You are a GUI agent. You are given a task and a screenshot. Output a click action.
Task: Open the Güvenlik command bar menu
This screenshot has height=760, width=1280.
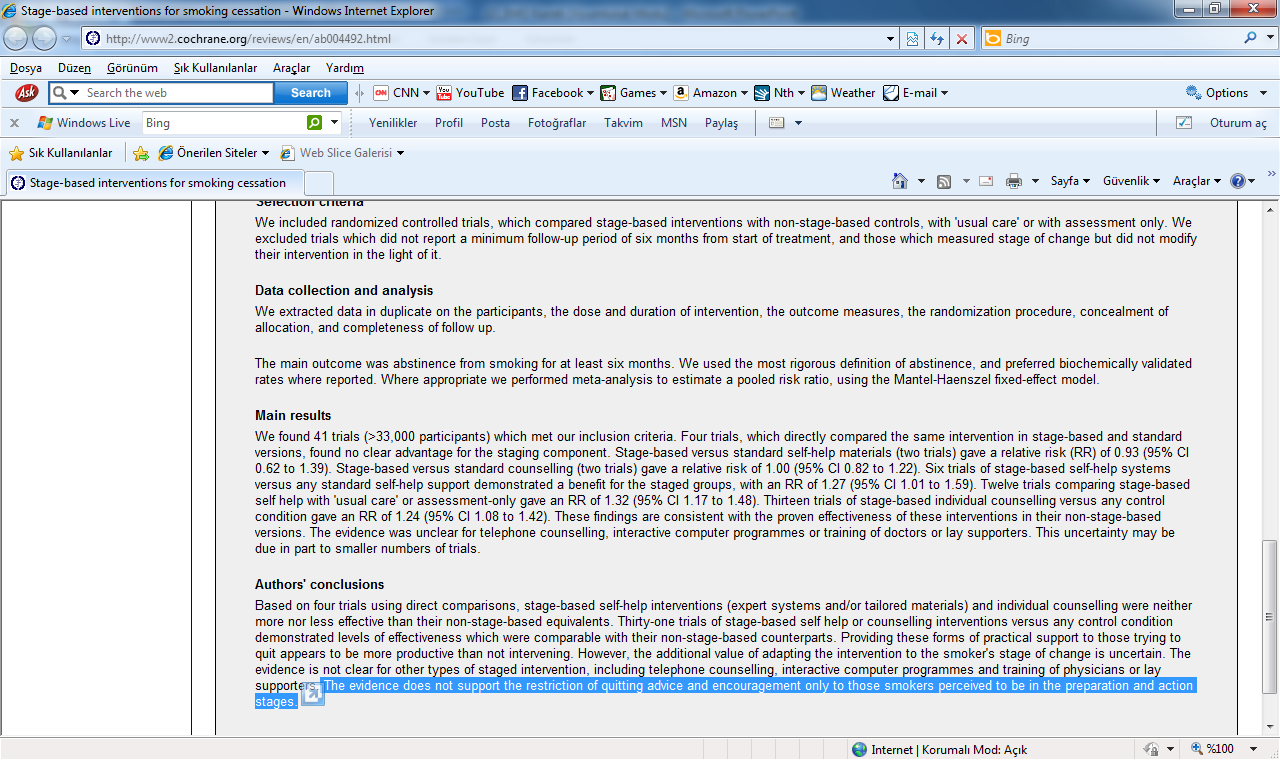coord(1131,181)
